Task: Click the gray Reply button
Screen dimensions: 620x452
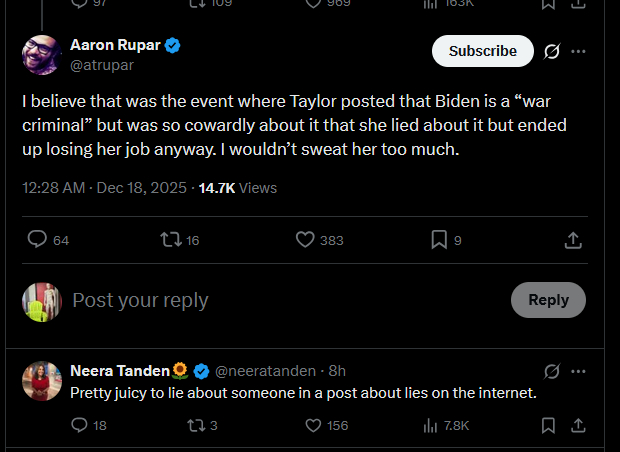Action: 548,300
